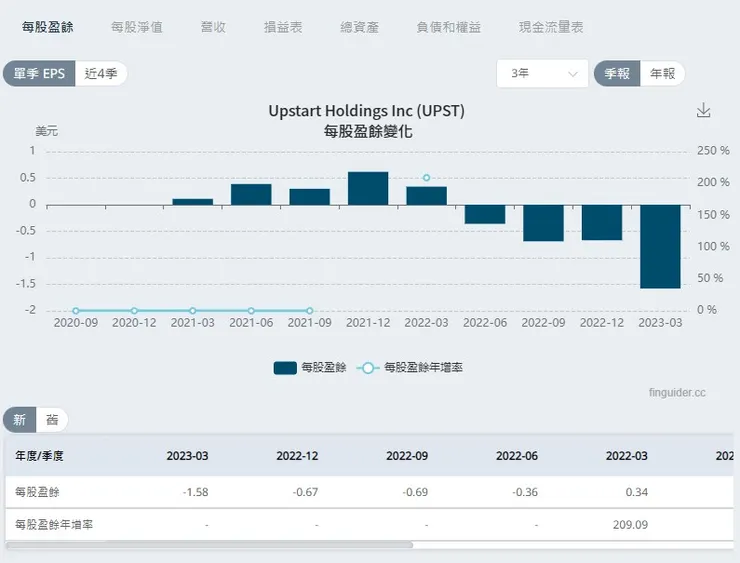Viewport: 740px width, 563px height.
Task: Select the 2022-03 column header
Action: (x=627, y=456)
